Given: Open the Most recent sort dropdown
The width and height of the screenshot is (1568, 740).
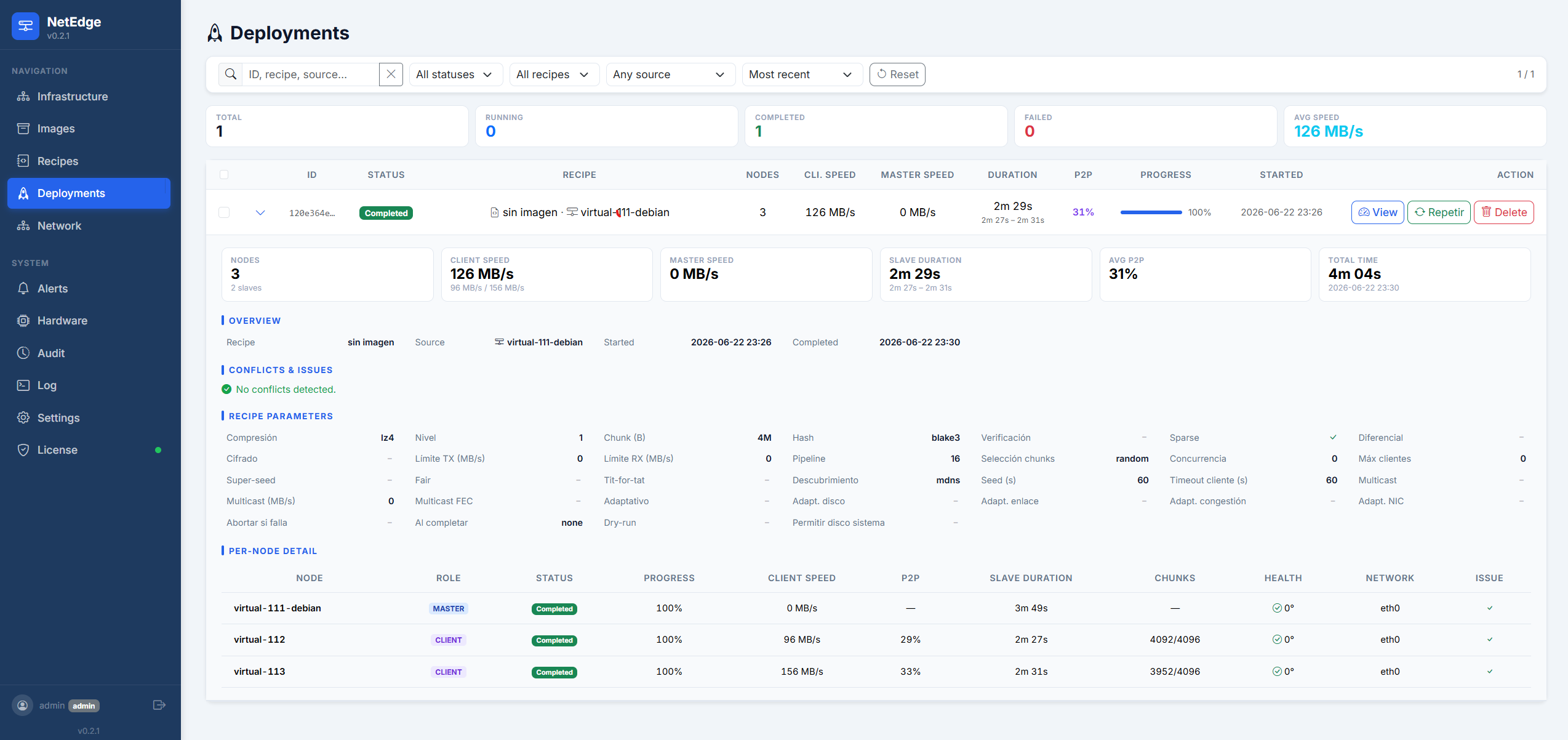Looking at the screenshot, I should [802, 74].
